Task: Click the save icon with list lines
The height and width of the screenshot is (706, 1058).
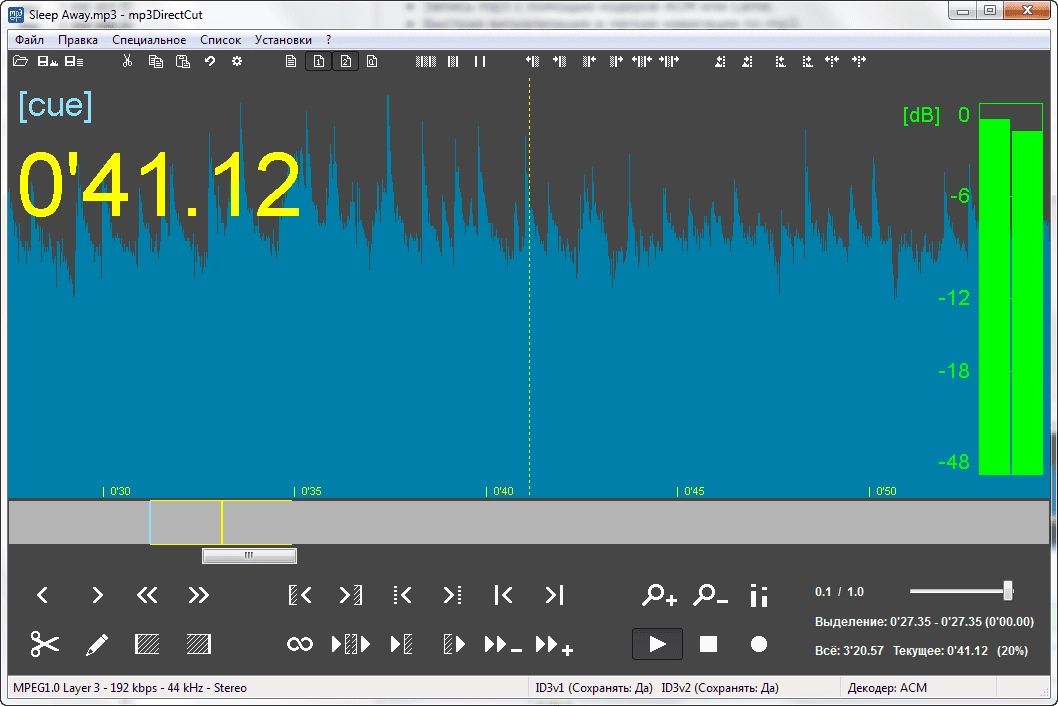Action: [x=74, y=61]
